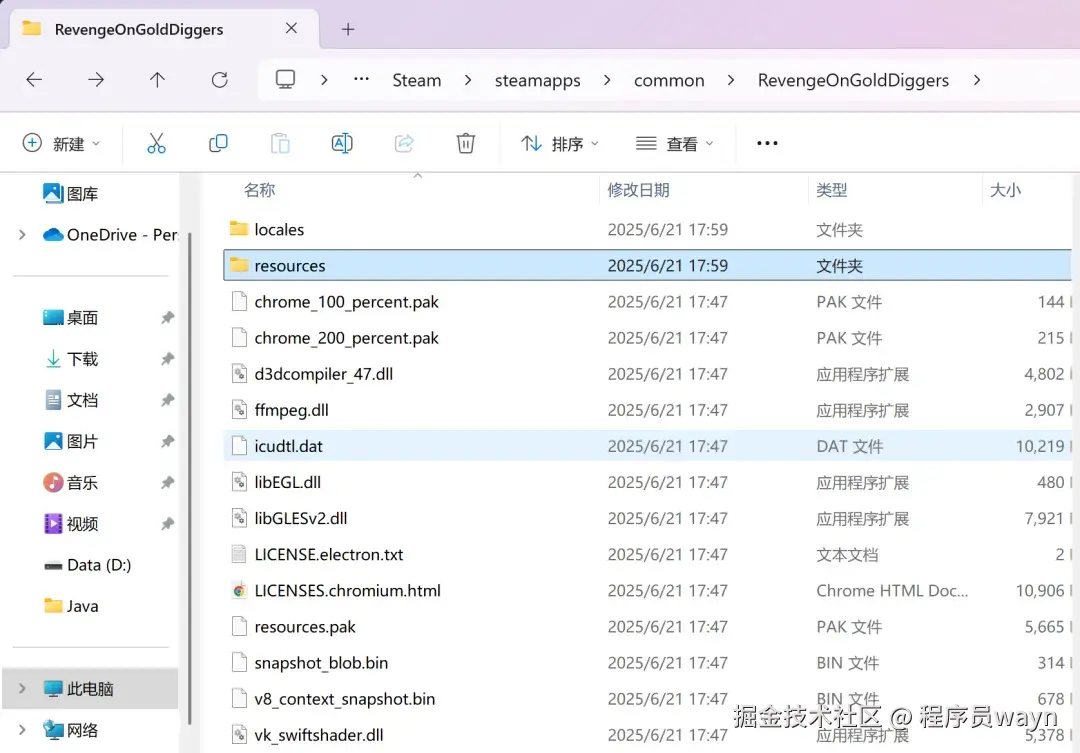Expand chevron after Steam in address bar

click(468, 80)
